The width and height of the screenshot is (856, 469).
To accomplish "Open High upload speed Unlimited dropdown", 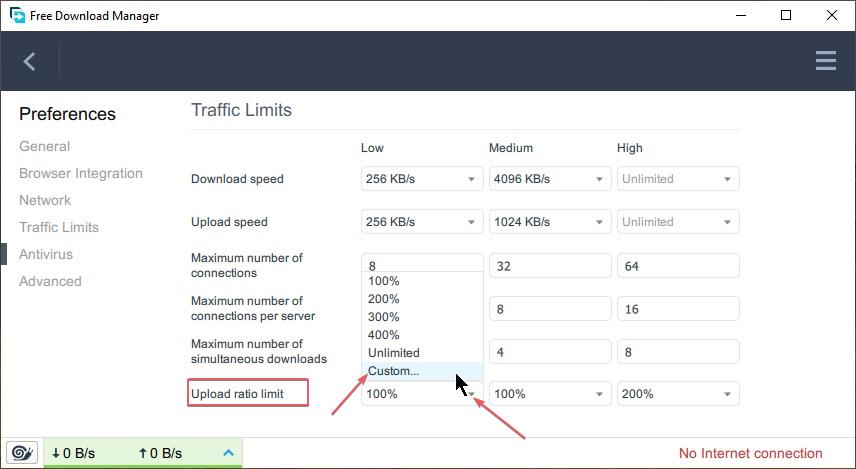I will coord(678,222).
